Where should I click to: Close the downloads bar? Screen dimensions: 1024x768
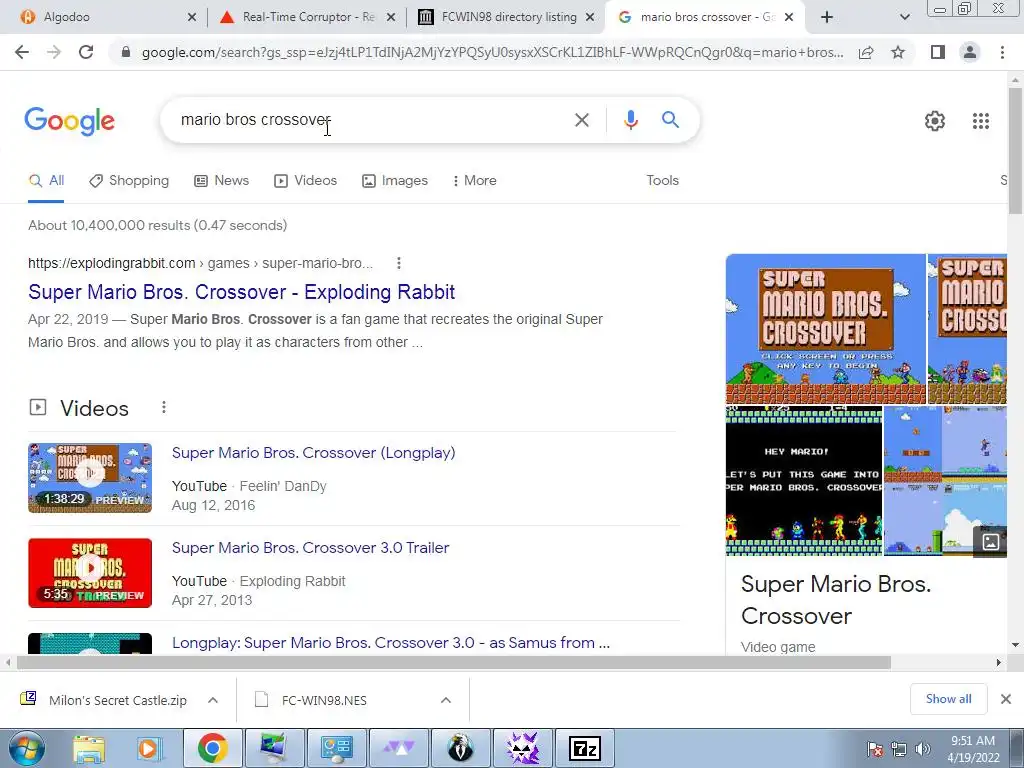(x=1006, y=699)
